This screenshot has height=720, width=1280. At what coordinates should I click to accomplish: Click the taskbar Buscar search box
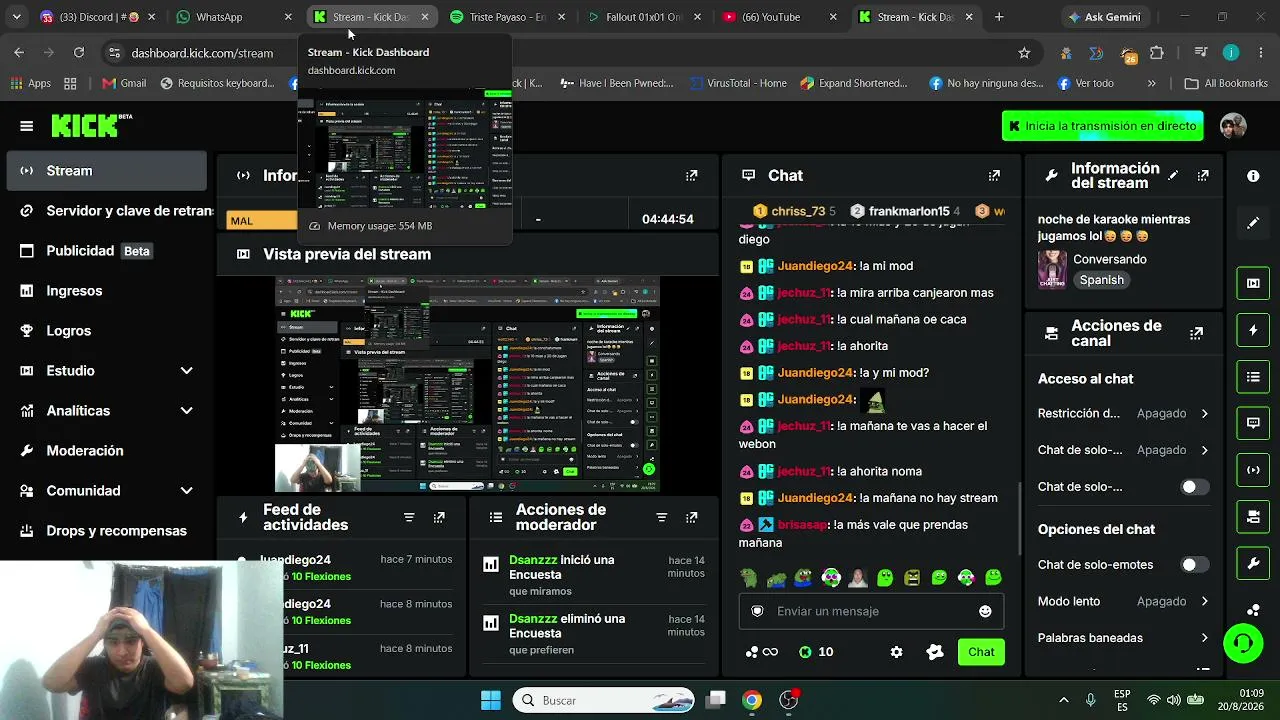pyautogui.click(x=605, y=700)
